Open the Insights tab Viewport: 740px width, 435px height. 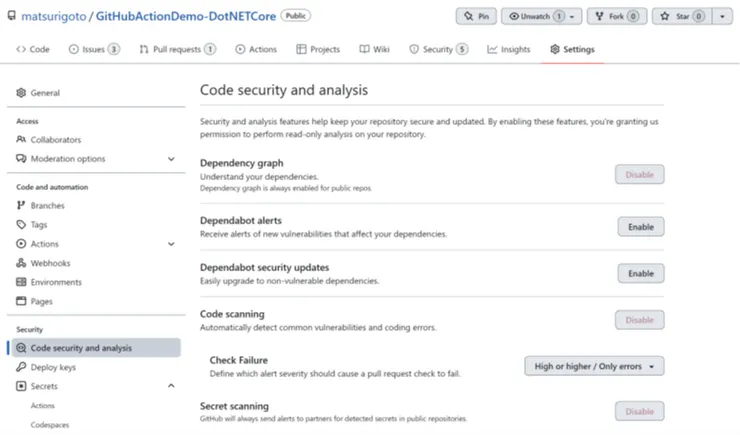coord(509,49)
